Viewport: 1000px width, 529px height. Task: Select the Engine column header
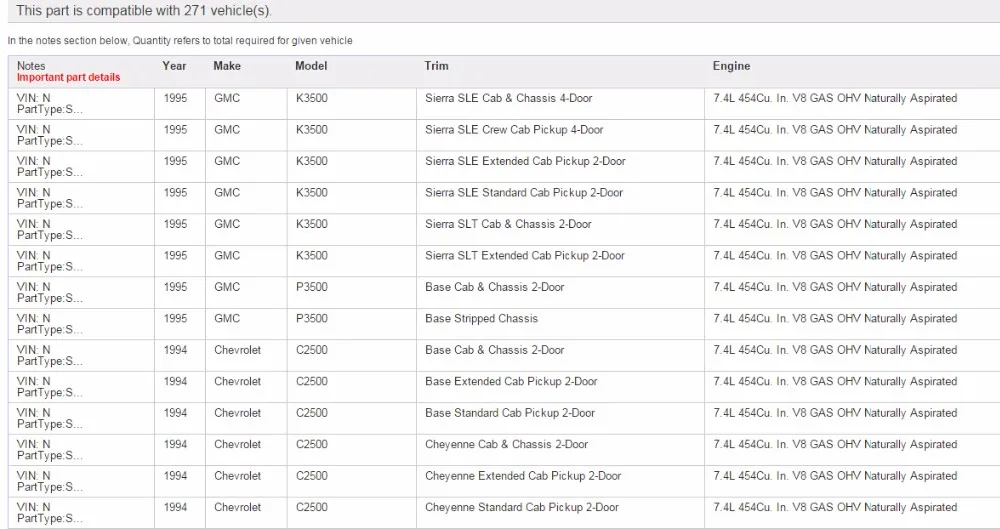click(731, 66)
